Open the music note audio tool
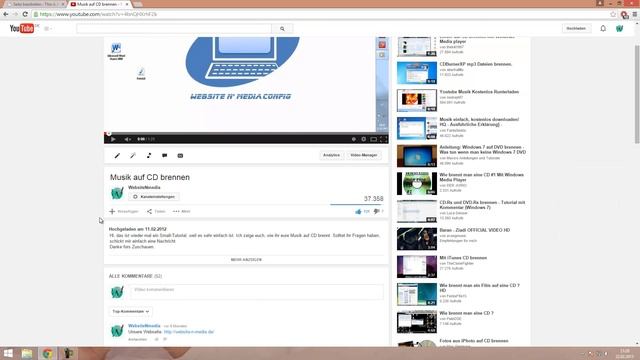Screen dimensions: 640x360 click(x=149, y=156)
